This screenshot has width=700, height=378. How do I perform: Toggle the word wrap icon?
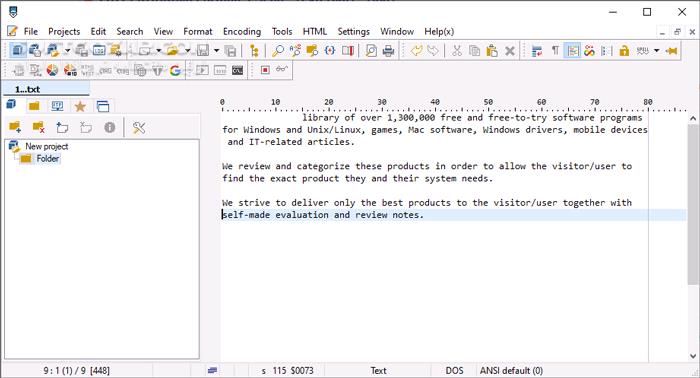[x=537, y=50]
